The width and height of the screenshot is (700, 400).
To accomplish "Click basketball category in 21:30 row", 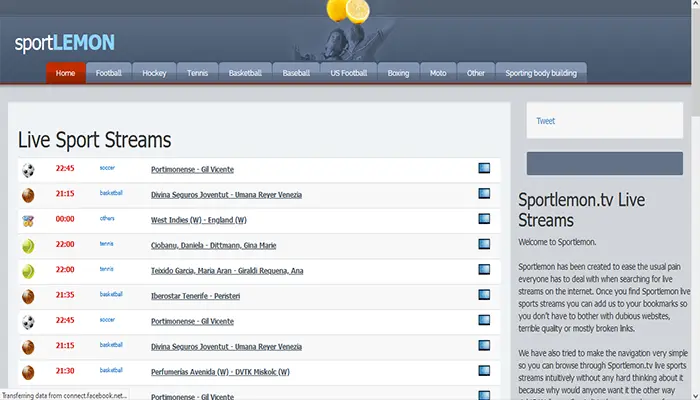I will tap(111, 370).
